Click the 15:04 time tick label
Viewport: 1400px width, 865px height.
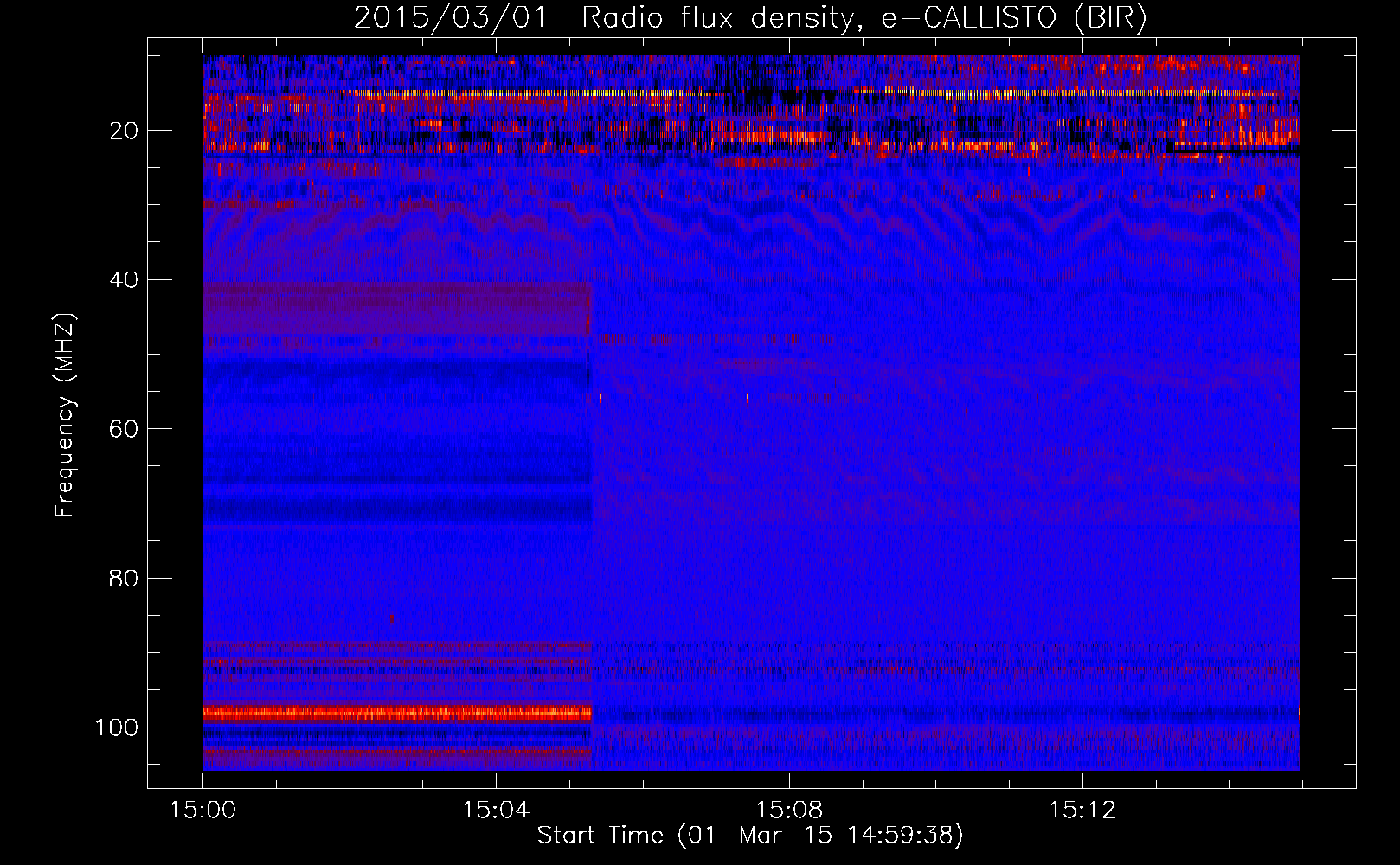pos(496,810)
